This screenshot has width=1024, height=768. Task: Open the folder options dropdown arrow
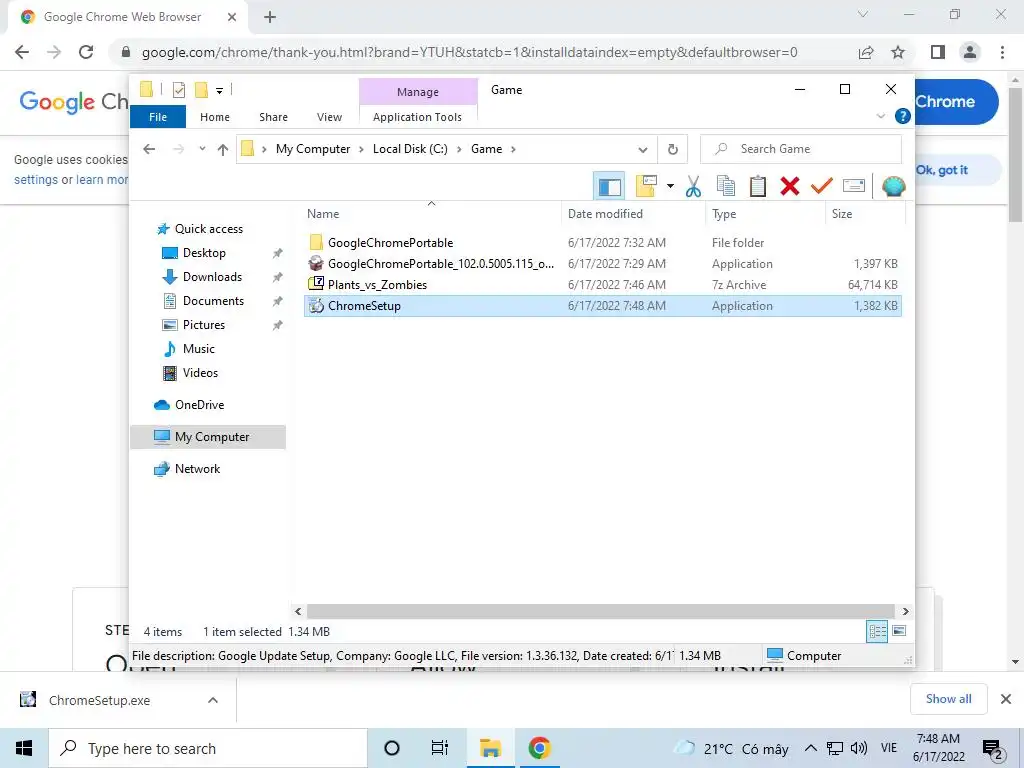point(670,186)
